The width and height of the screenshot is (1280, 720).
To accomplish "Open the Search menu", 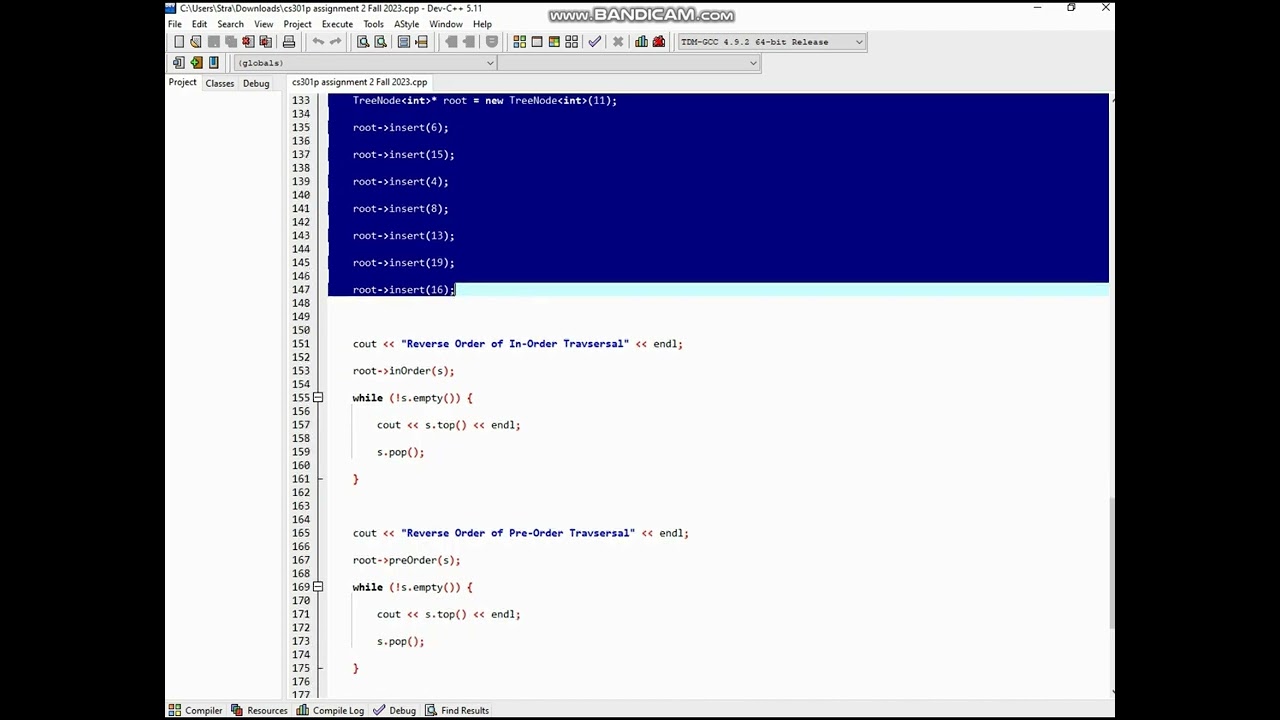I will tap(230, 24).
